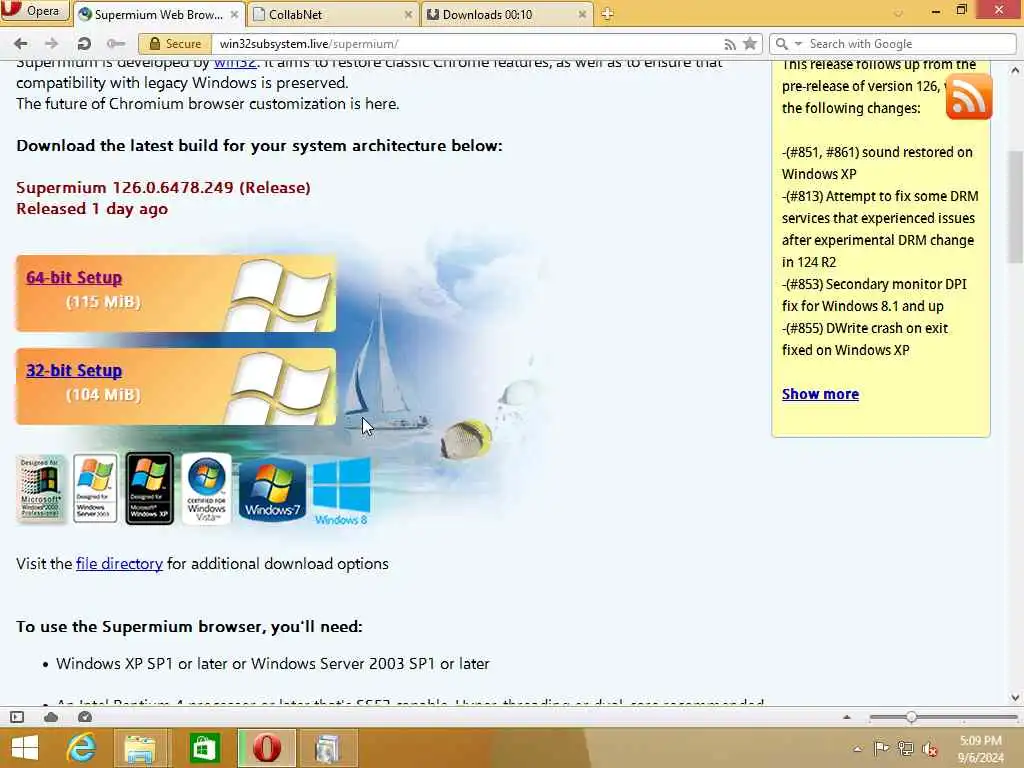Open Windows Store from the taskbar
The width and height of the screenshot is (1024, 768).
204,748
